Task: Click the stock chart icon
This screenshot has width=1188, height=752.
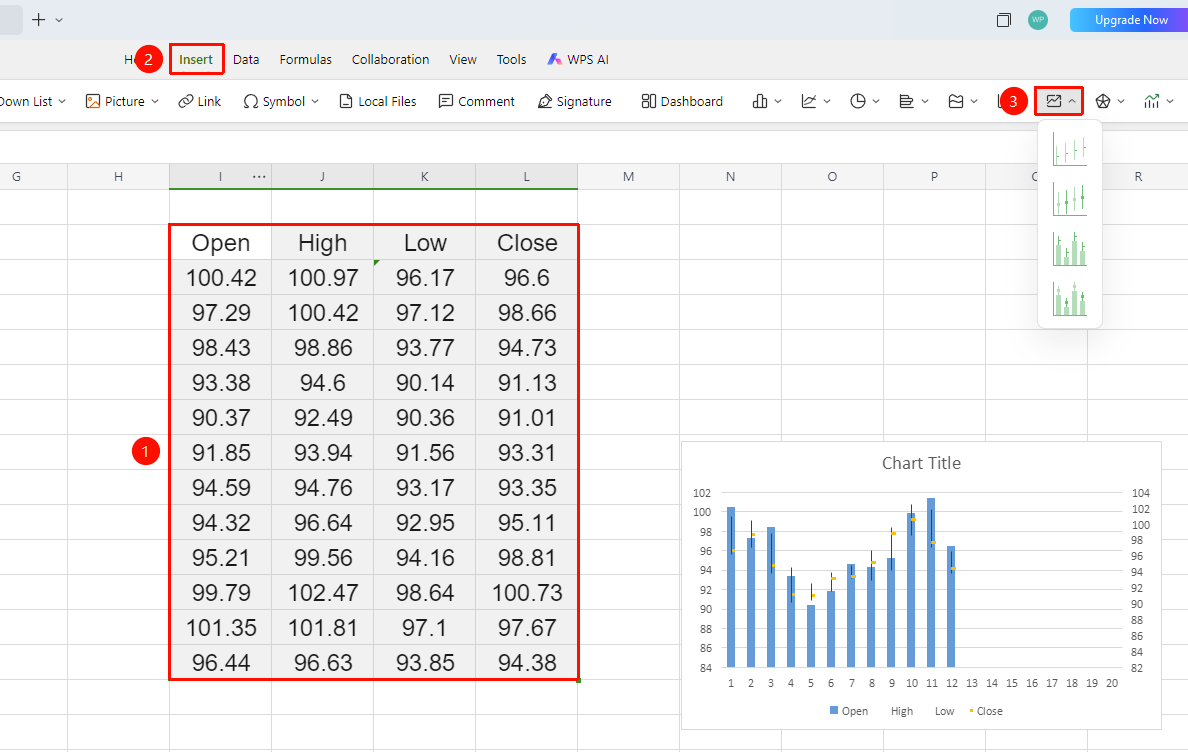Action: (1054, 101)
